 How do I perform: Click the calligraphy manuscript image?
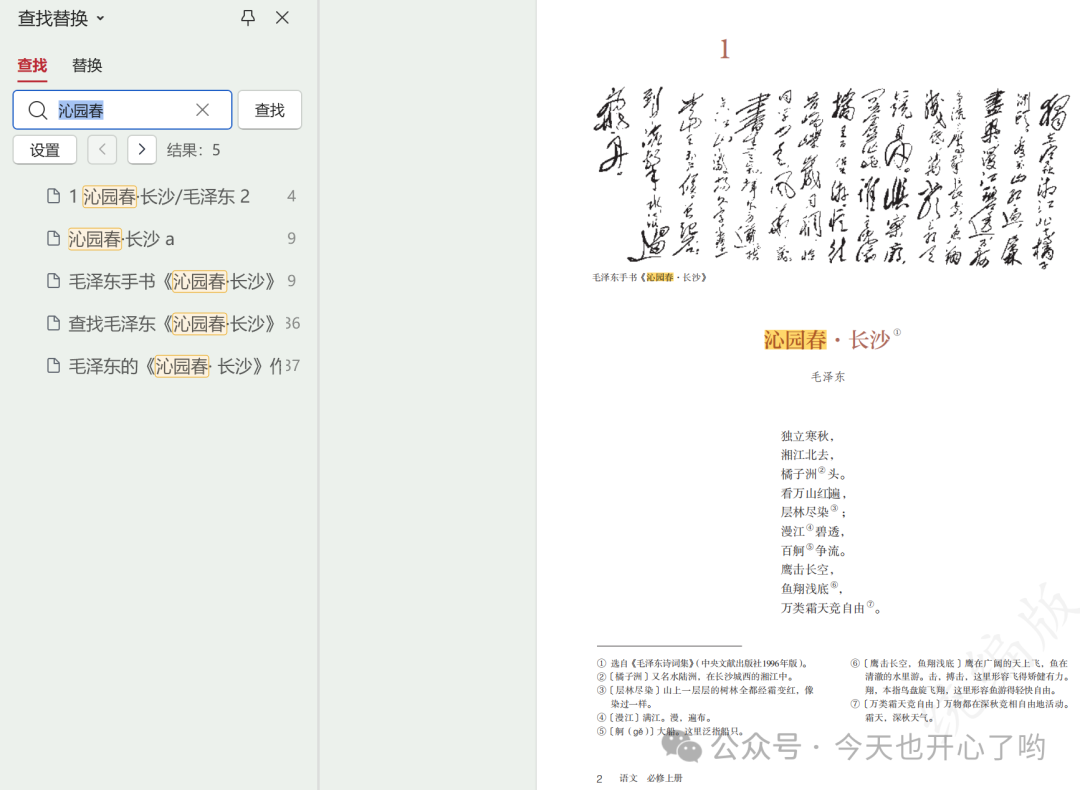[831, 178]
